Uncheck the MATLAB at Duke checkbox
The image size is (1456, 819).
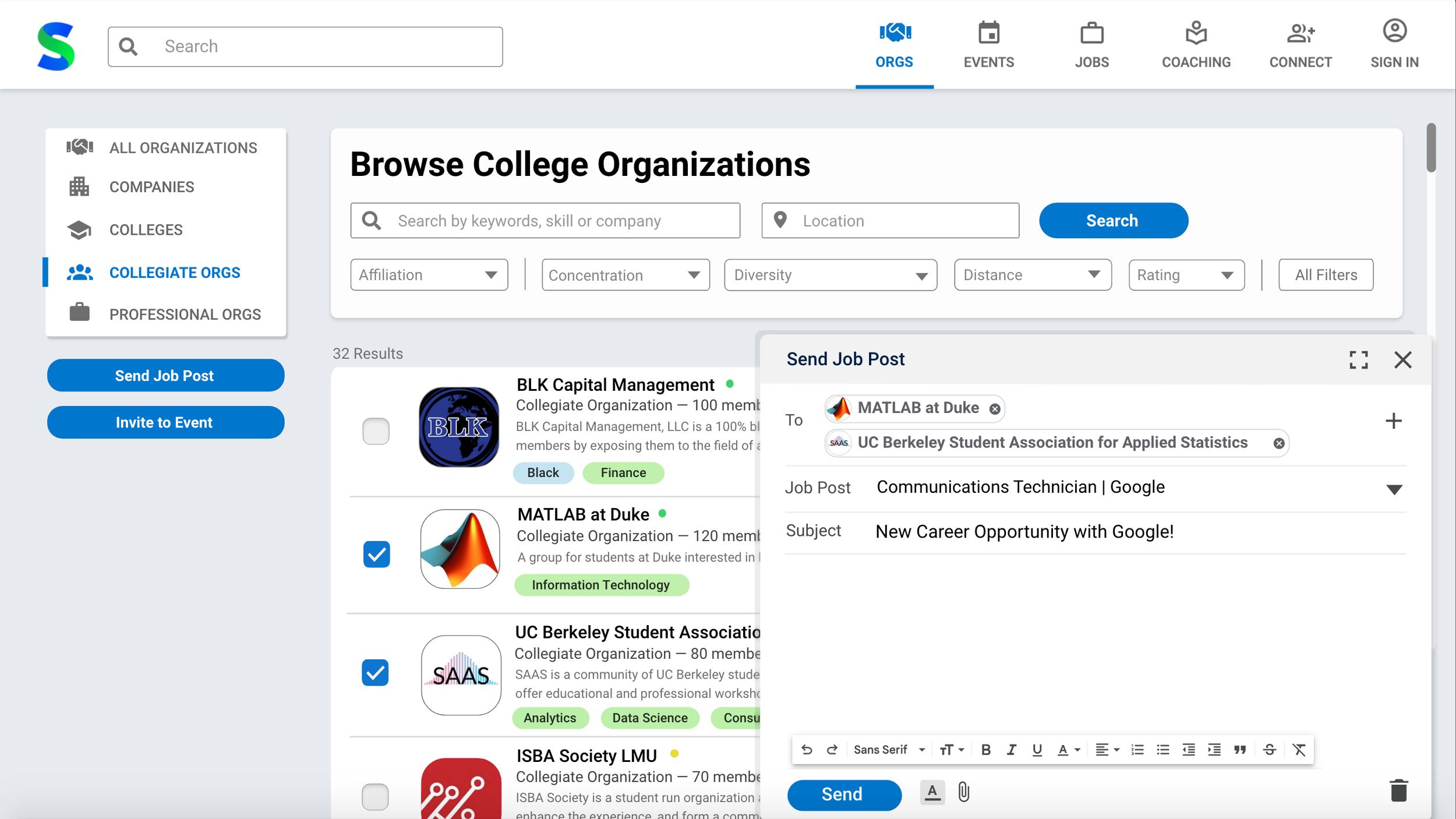click(376, 554)
